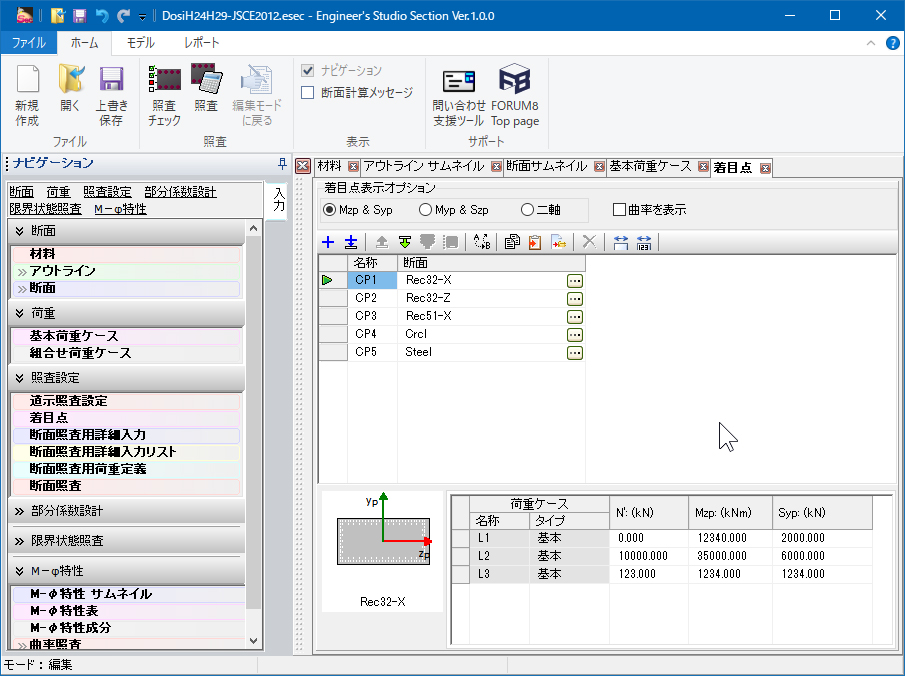Open the section picker button for CP1 Rec32-X
Image resolution: width=905 pixels, height=676 pixels.
point(575,281)
